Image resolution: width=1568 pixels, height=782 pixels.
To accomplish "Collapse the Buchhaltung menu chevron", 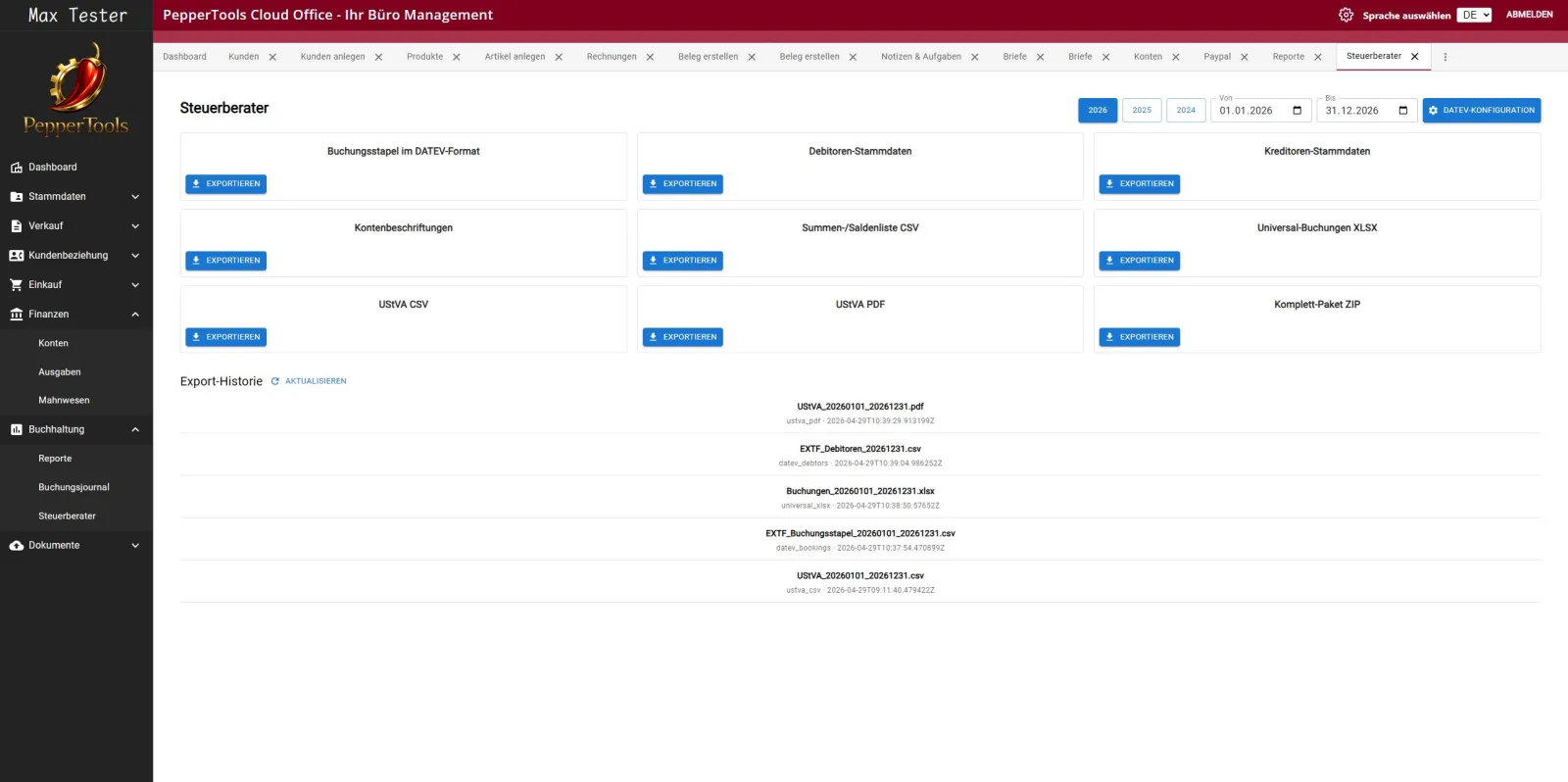I will tap(135, 430).
